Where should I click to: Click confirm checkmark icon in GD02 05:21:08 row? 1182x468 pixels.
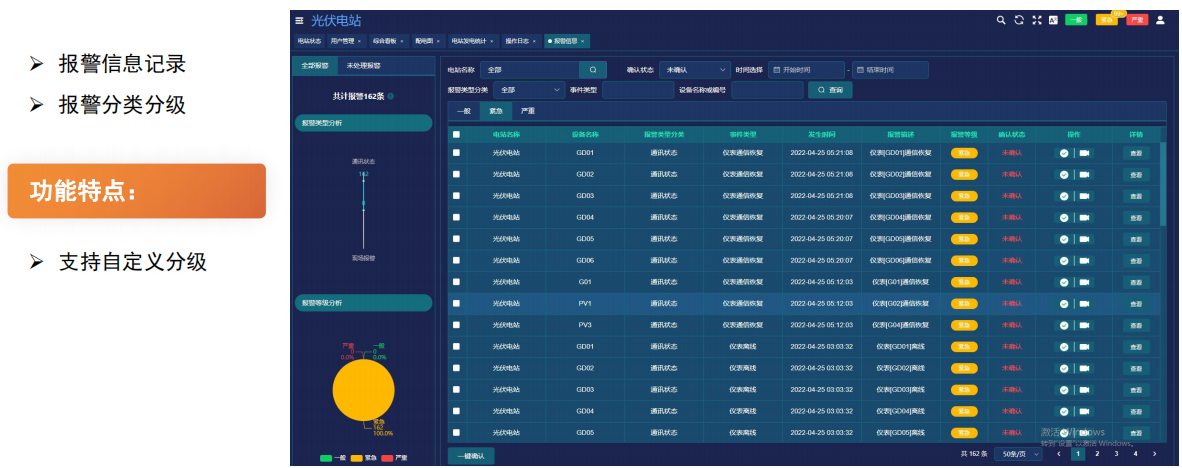tap(1064, 174)
